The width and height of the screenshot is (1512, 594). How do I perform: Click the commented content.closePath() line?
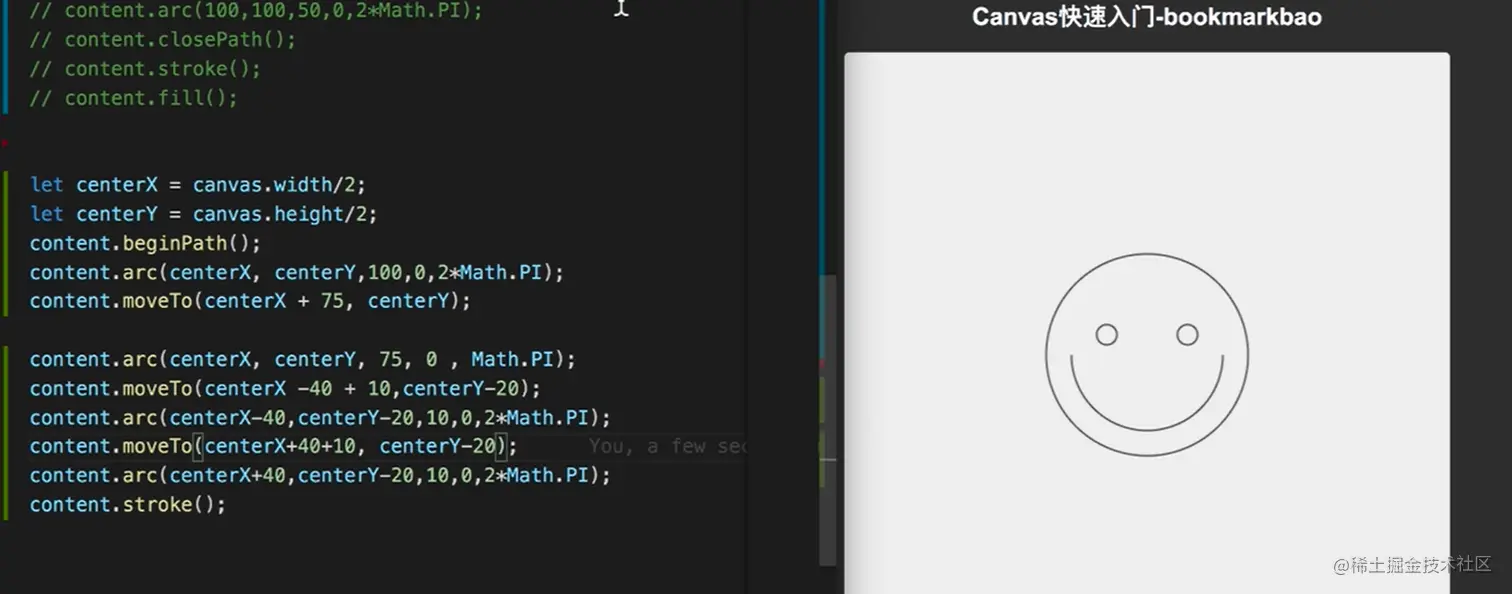click(162, 40)
